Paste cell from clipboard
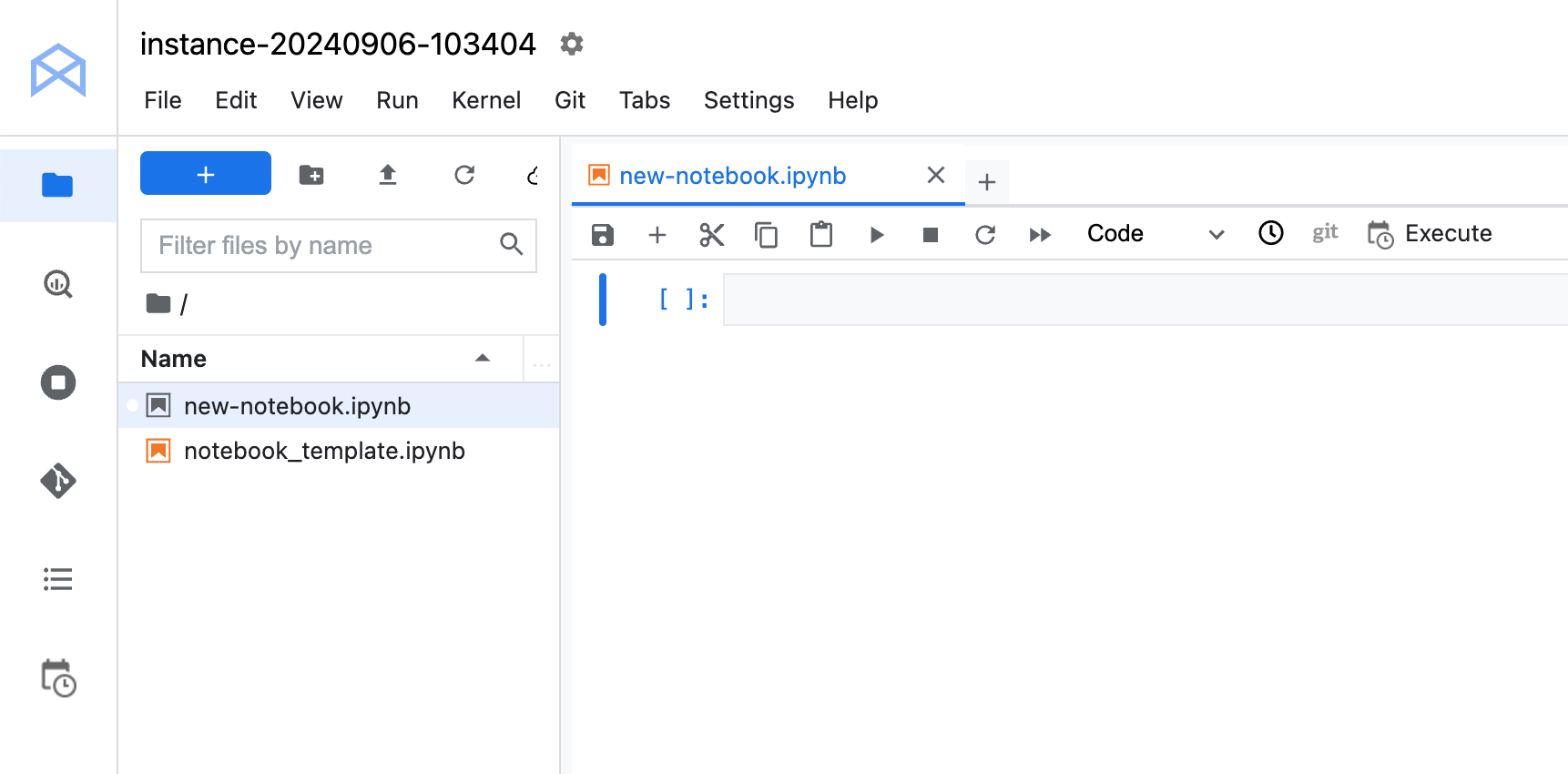This screenshot has height=774, width=1568. pyautogui.click(x=821, y=235)
